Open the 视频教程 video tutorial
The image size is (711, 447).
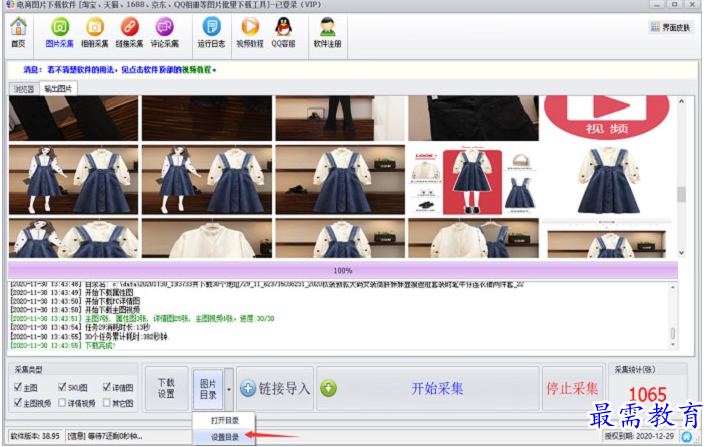(250, 32)
